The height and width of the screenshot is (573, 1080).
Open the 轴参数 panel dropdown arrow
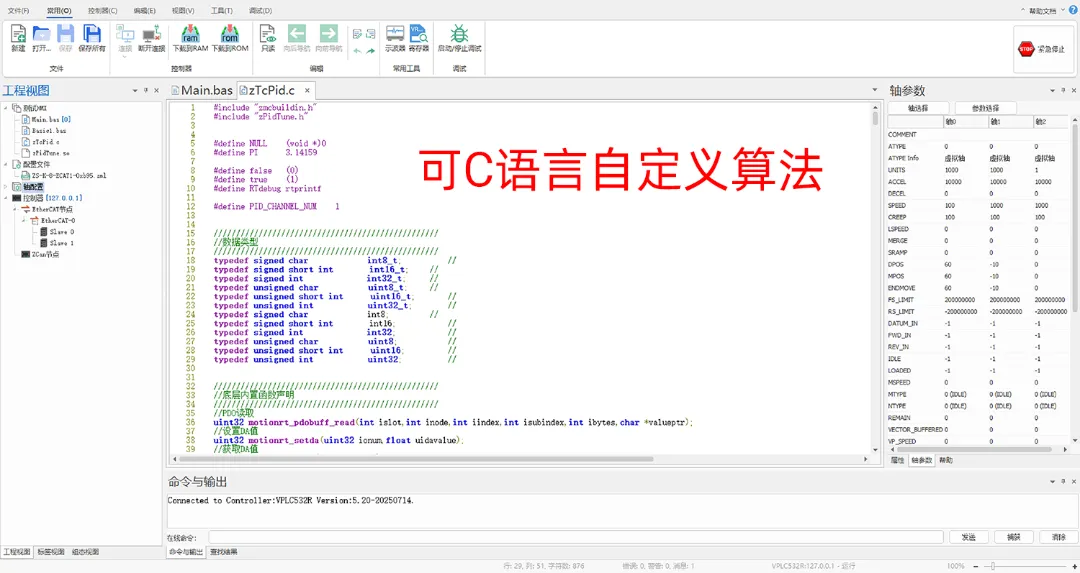coord(1052,90)
